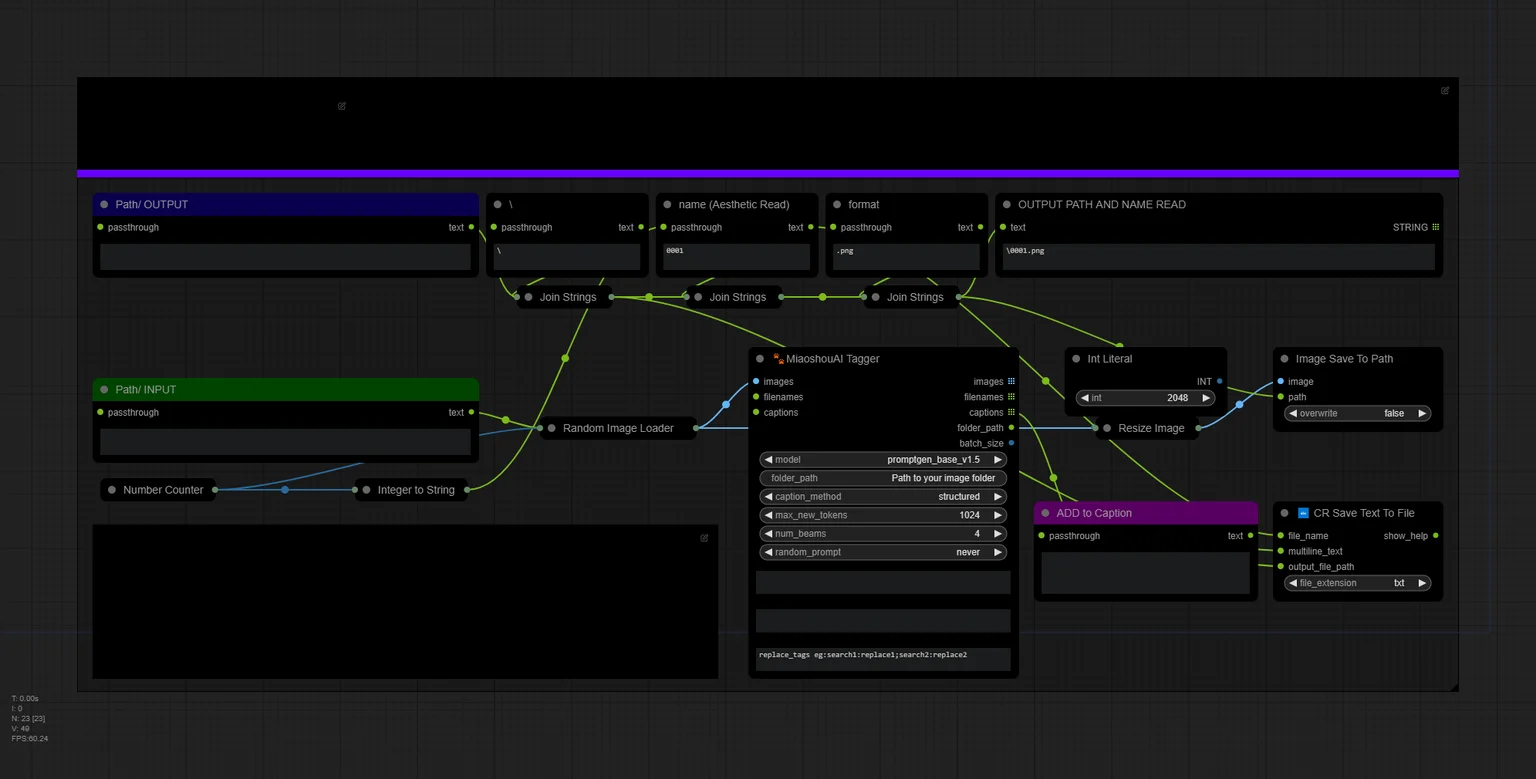Click the file_name input port
The height and width of the screenshot is (779, 1536).
(1281, 536)
